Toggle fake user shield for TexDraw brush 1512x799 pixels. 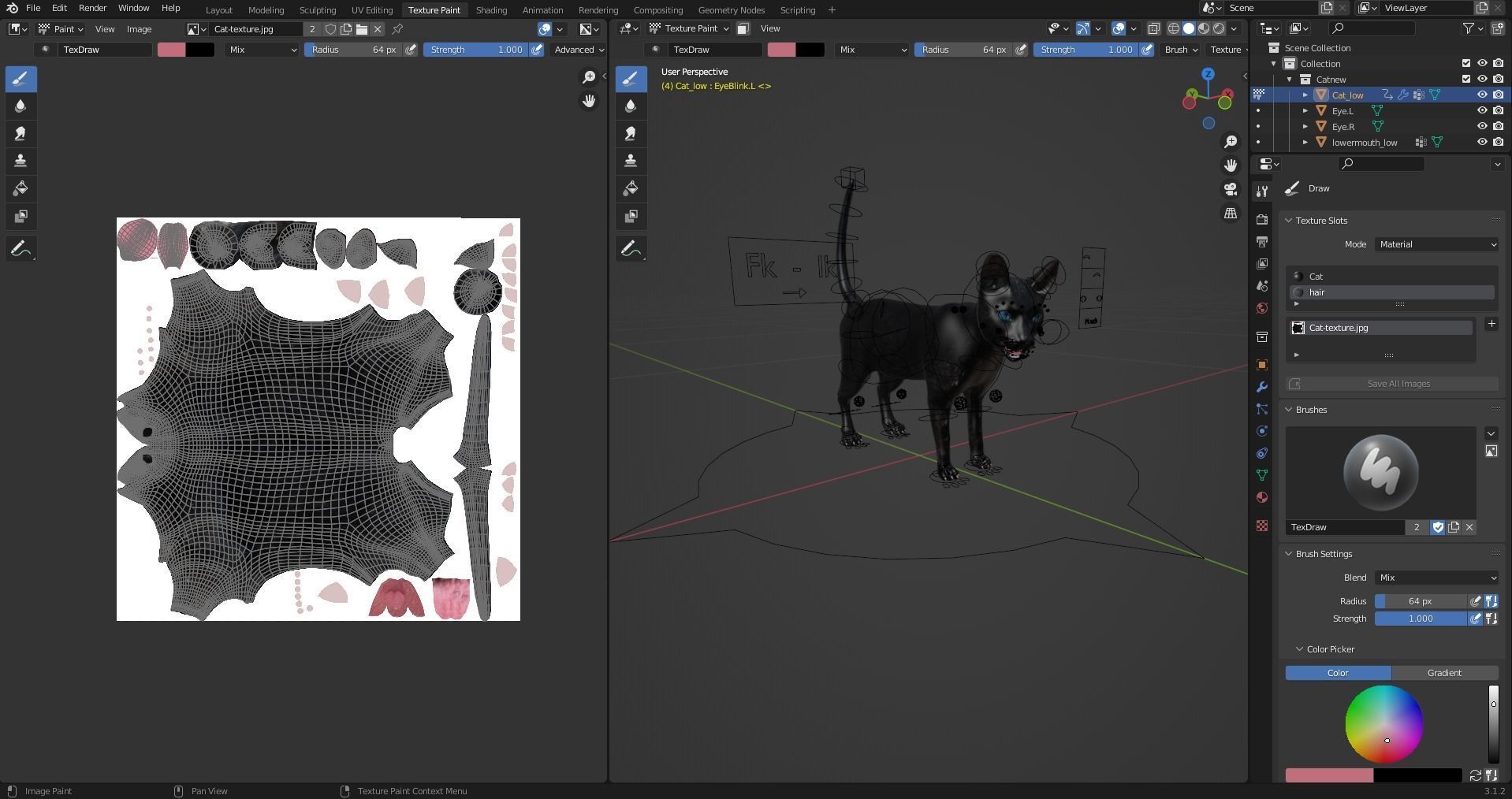point(1438,527)
